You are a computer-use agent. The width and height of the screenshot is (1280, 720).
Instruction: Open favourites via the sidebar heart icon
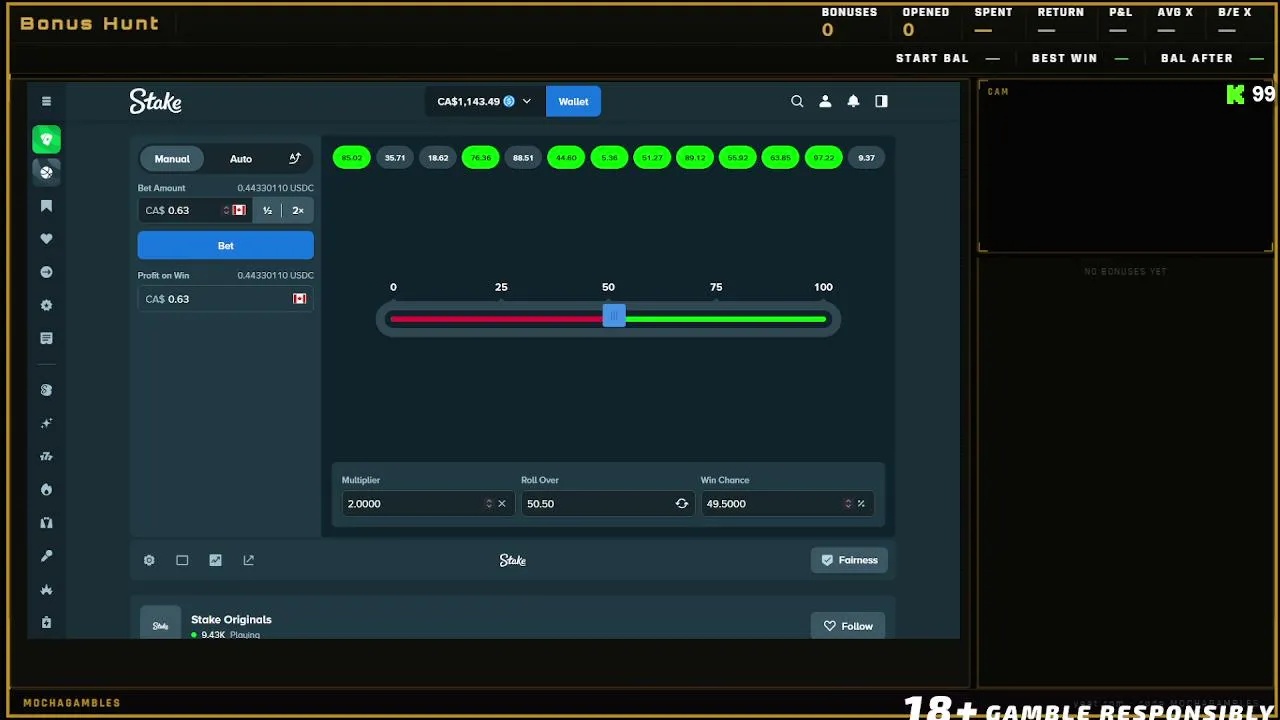point(46,239)
